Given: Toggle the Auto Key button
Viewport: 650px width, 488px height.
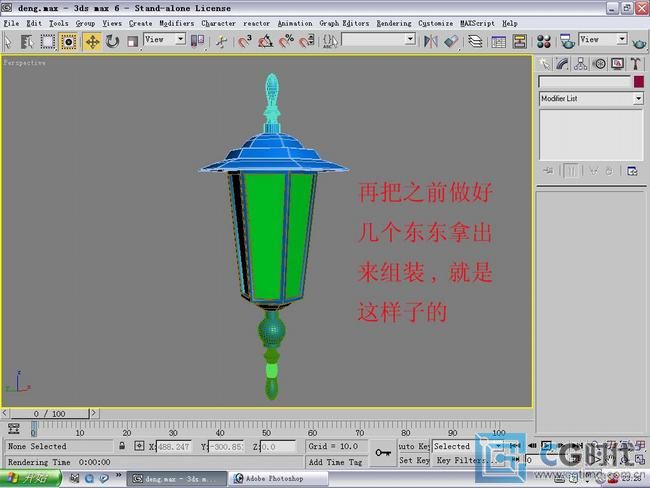Looking at the screenshot, I should (414, 446).
